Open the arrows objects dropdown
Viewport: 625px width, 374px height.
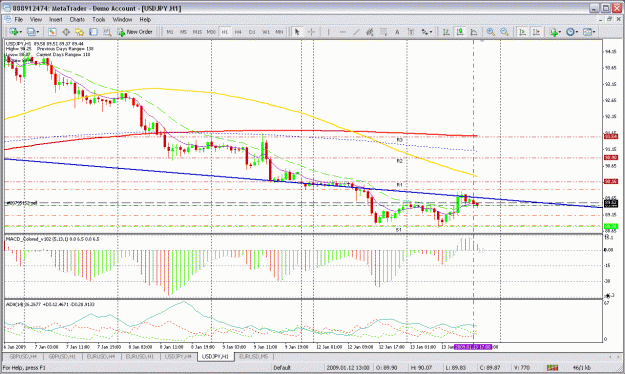(427, 32)
